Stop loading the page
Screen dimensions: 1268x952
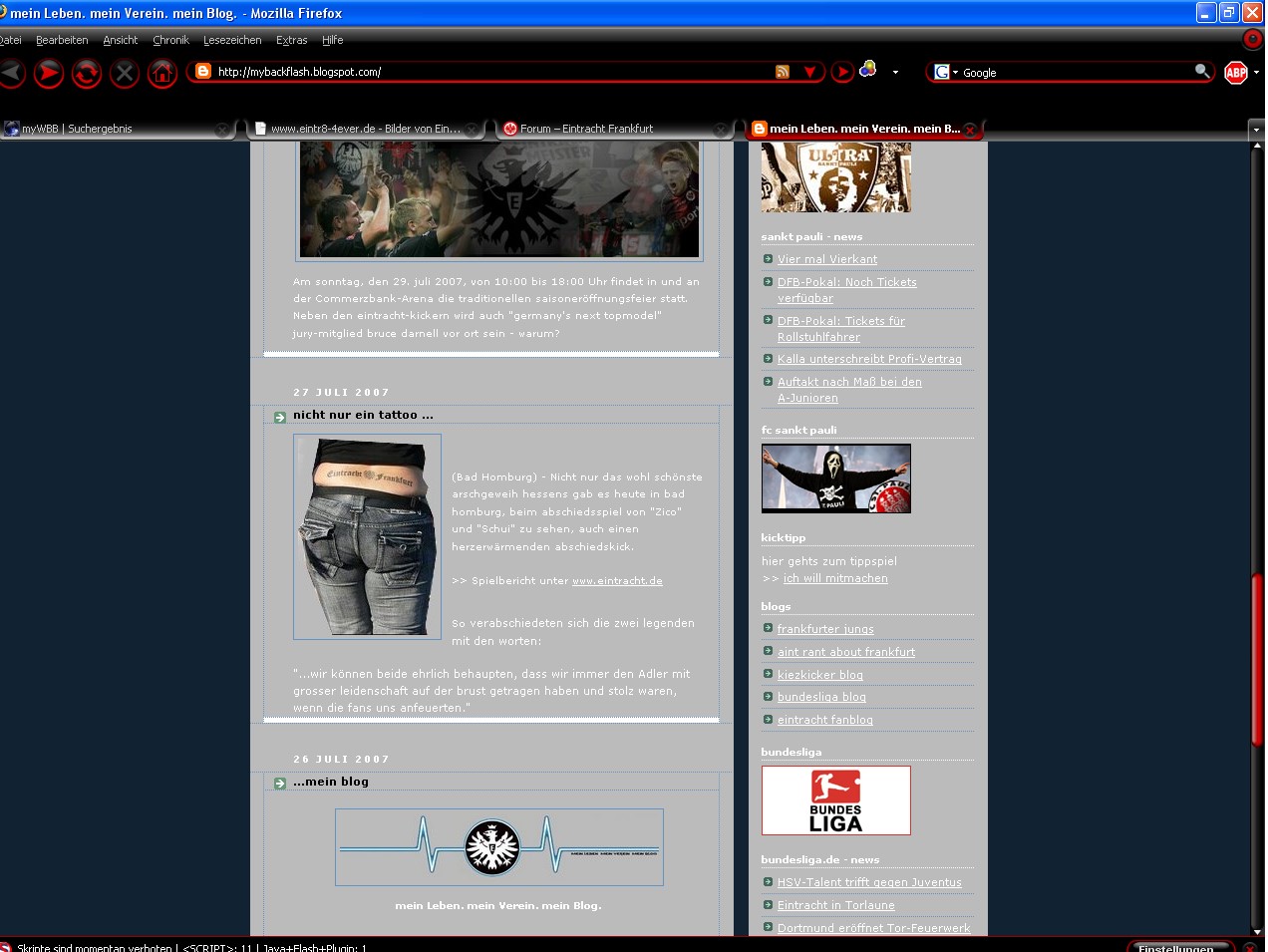[x=125, y=73]
